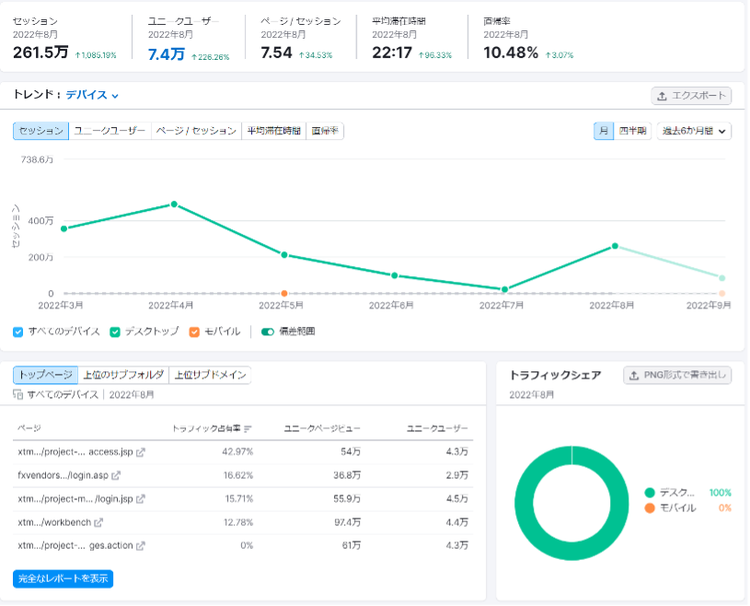Click the 2022年8月 data point on chart

[615, 246]
